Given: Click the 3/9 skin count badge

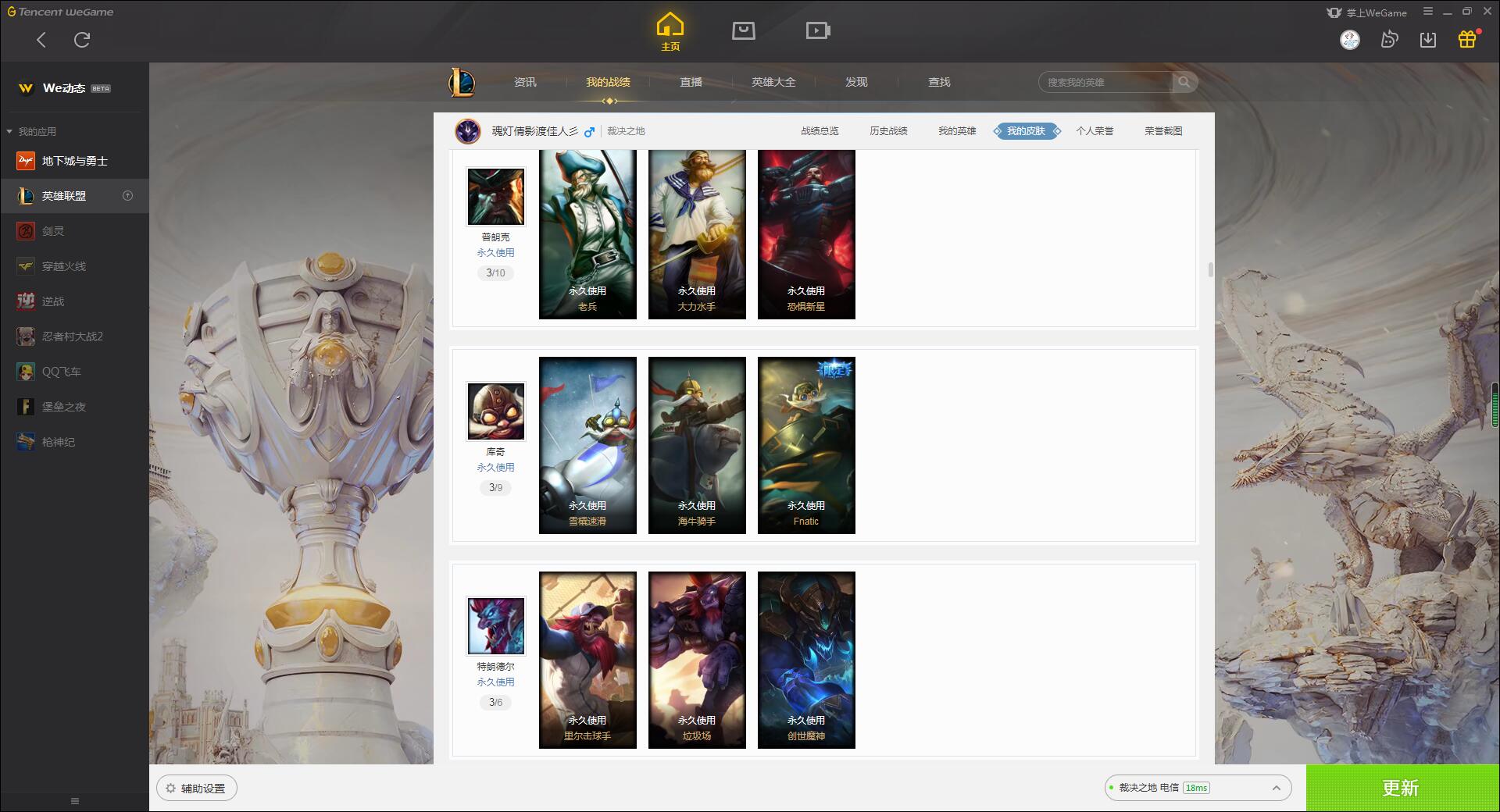Looking at the screenshot, I should (496, 487).
